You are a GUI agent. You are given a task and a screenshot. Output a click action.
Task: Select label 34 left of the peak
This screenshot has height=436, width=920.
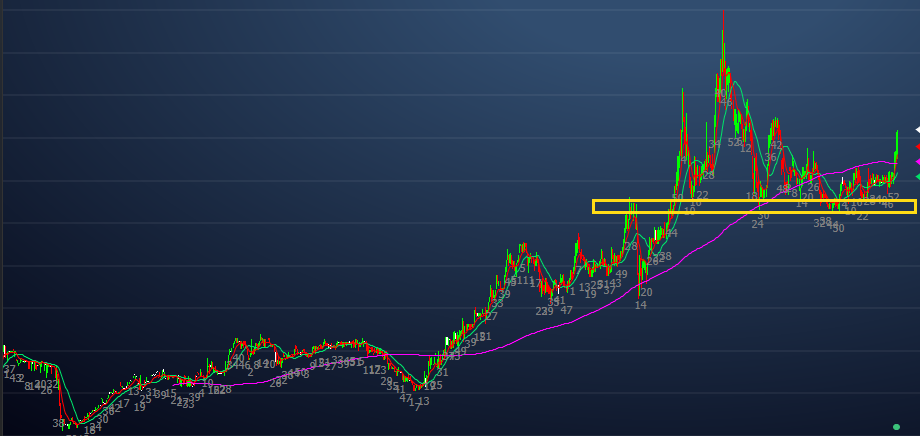click(x=714, y=144)
